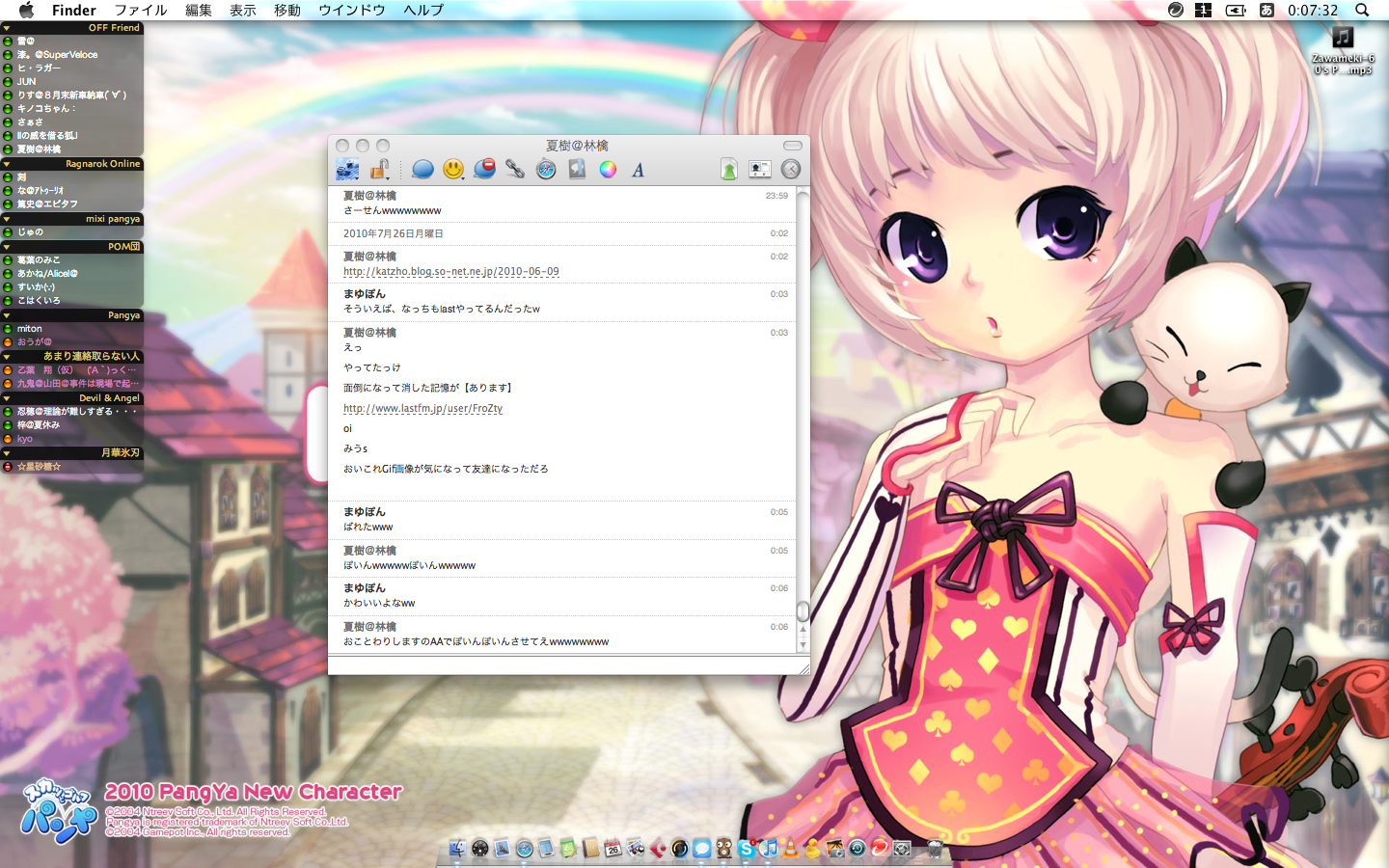1389x868 pixels.
Task: Click the send file green arrow icon
Action: click(729, 170)
